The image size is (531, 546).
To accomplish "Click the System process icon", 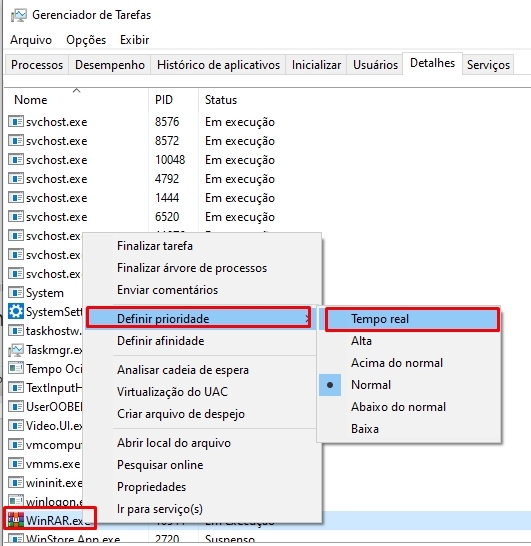I will (x=16, y=292).
